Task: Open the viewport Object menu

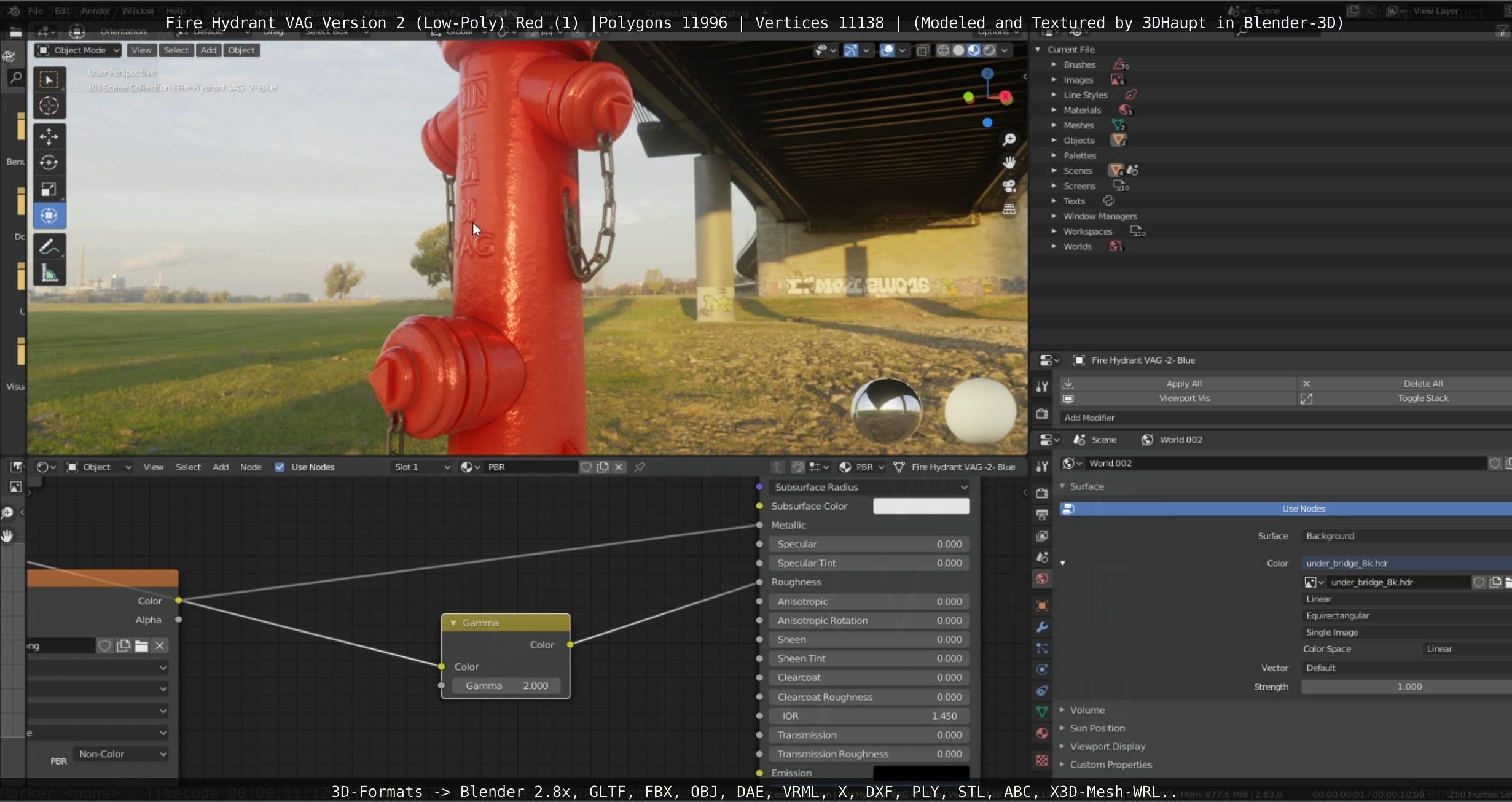Action: point(241,50)
